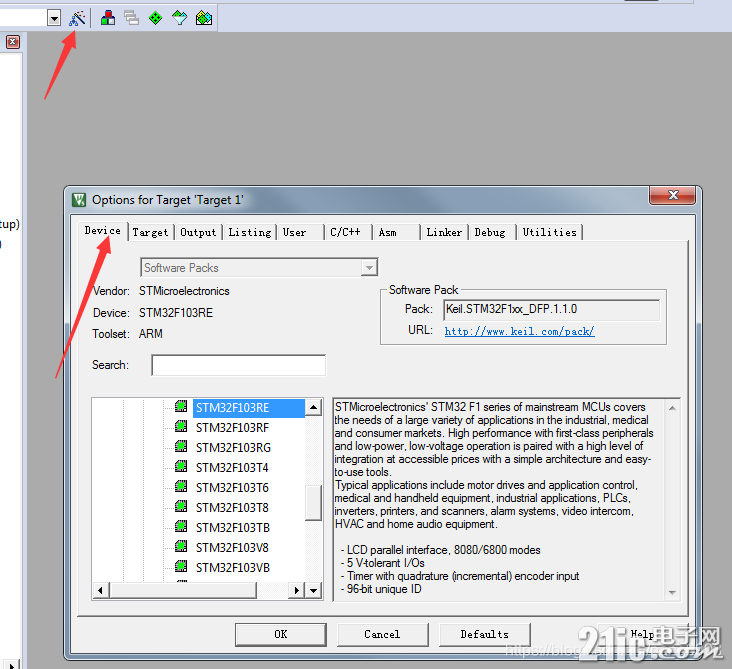The width and height of the screenshot is (732, 669).
Task: Click device list scroll up arrow
Action: click(314, 408)
